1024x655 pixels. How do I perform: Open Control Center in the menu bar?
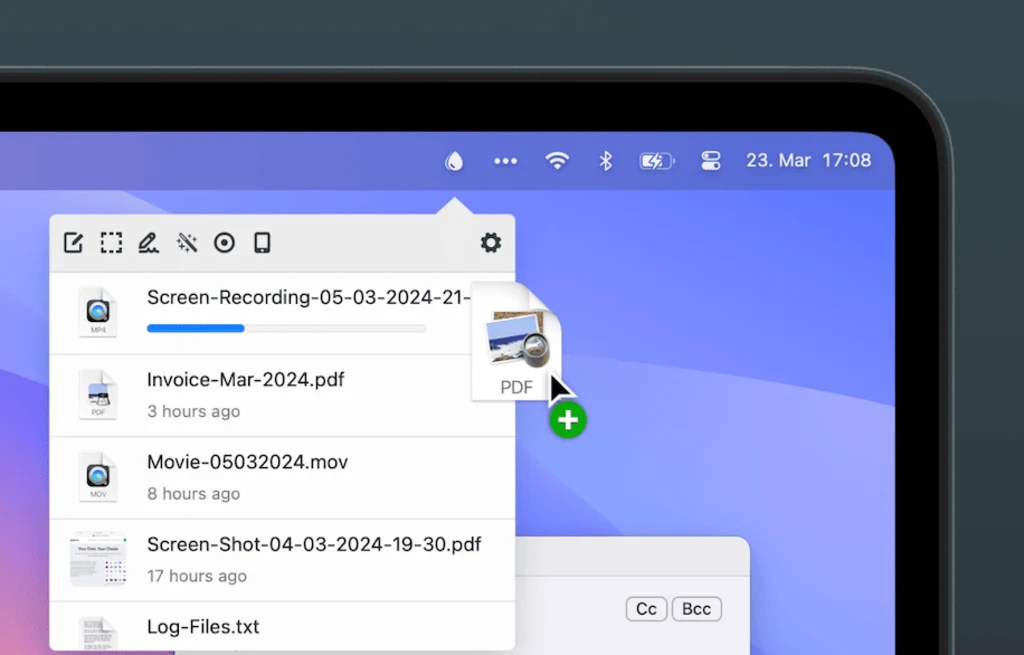pos(711,161)
